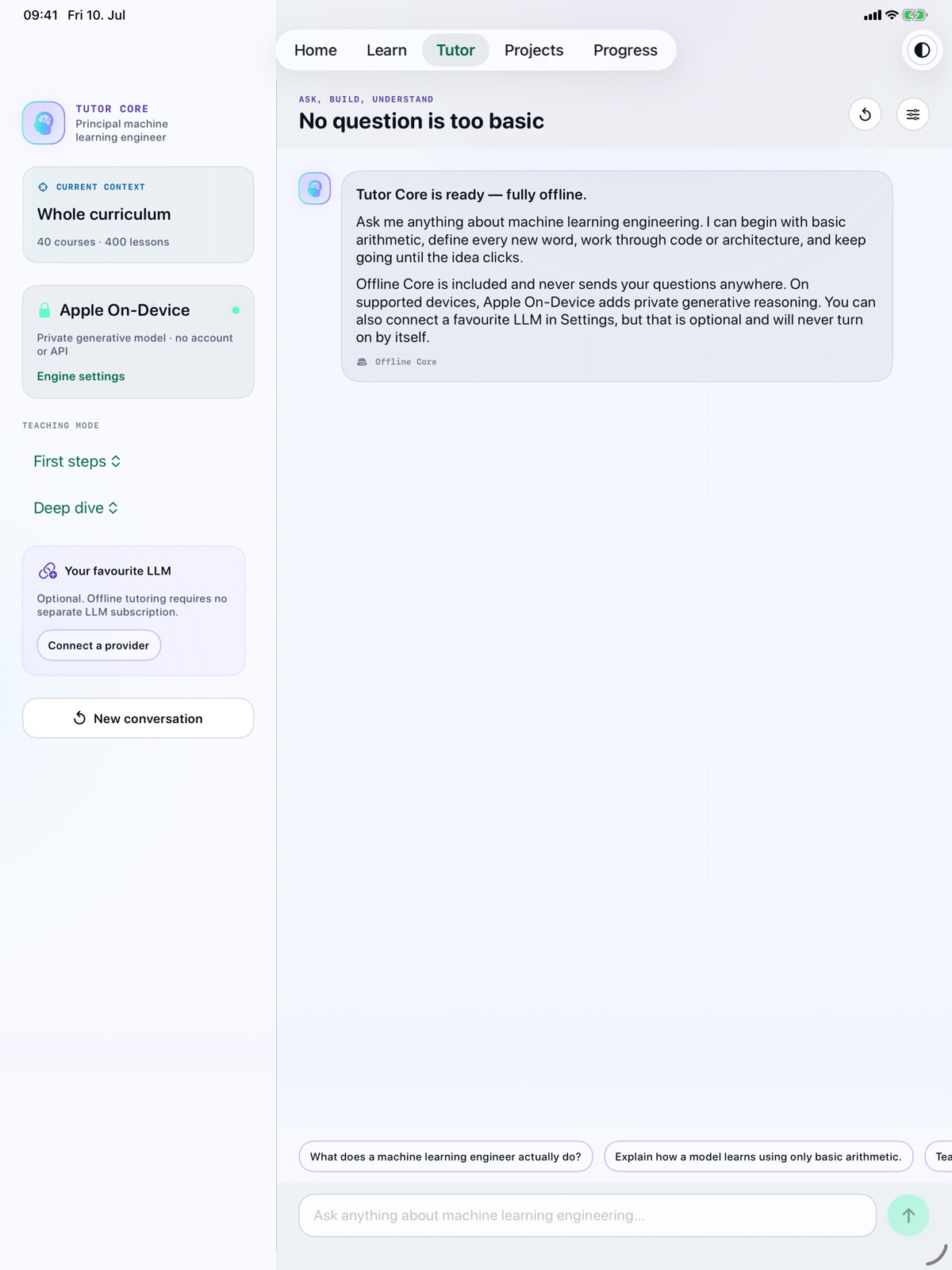Image resolution: width=952 pixels, height=1270 pixels.
Task: Toggle the dark/light appearance icon
Action: pos(922,50)
